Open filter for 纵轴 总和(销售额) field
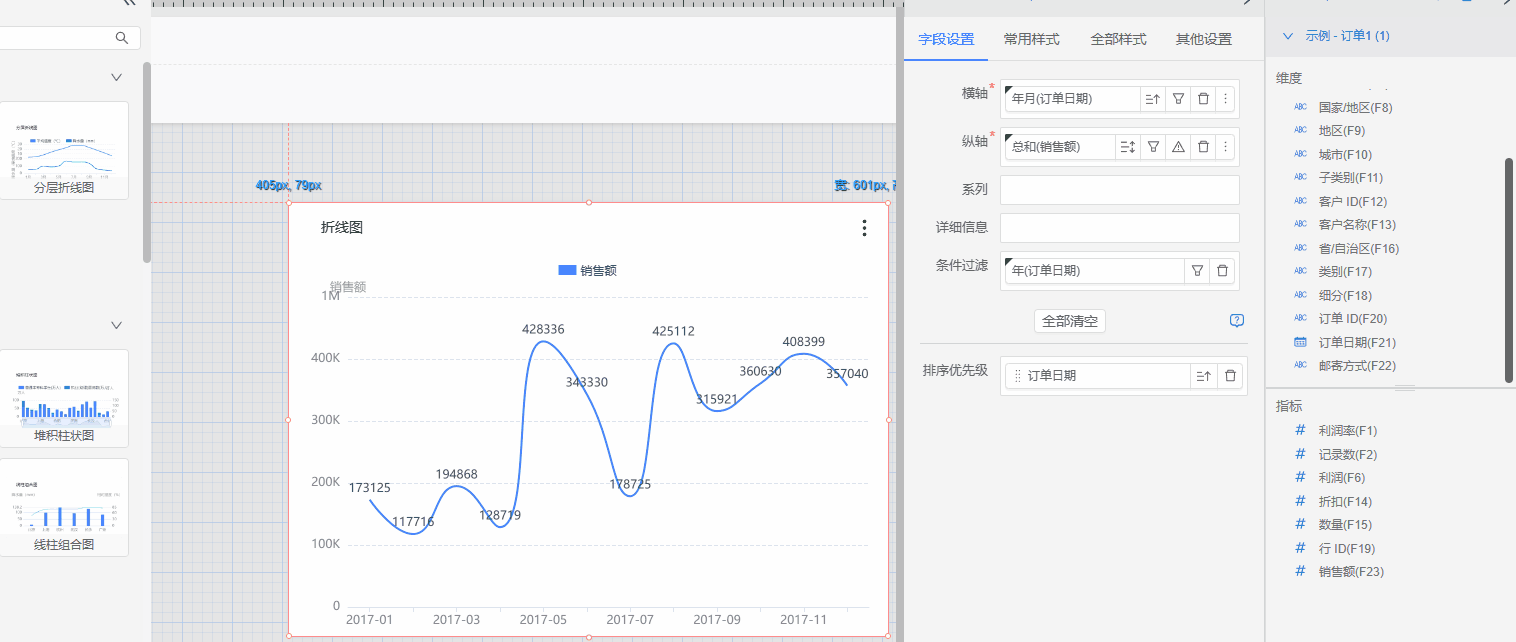The height and width of the screenshot is (642, 1516). click(1153, 147)
